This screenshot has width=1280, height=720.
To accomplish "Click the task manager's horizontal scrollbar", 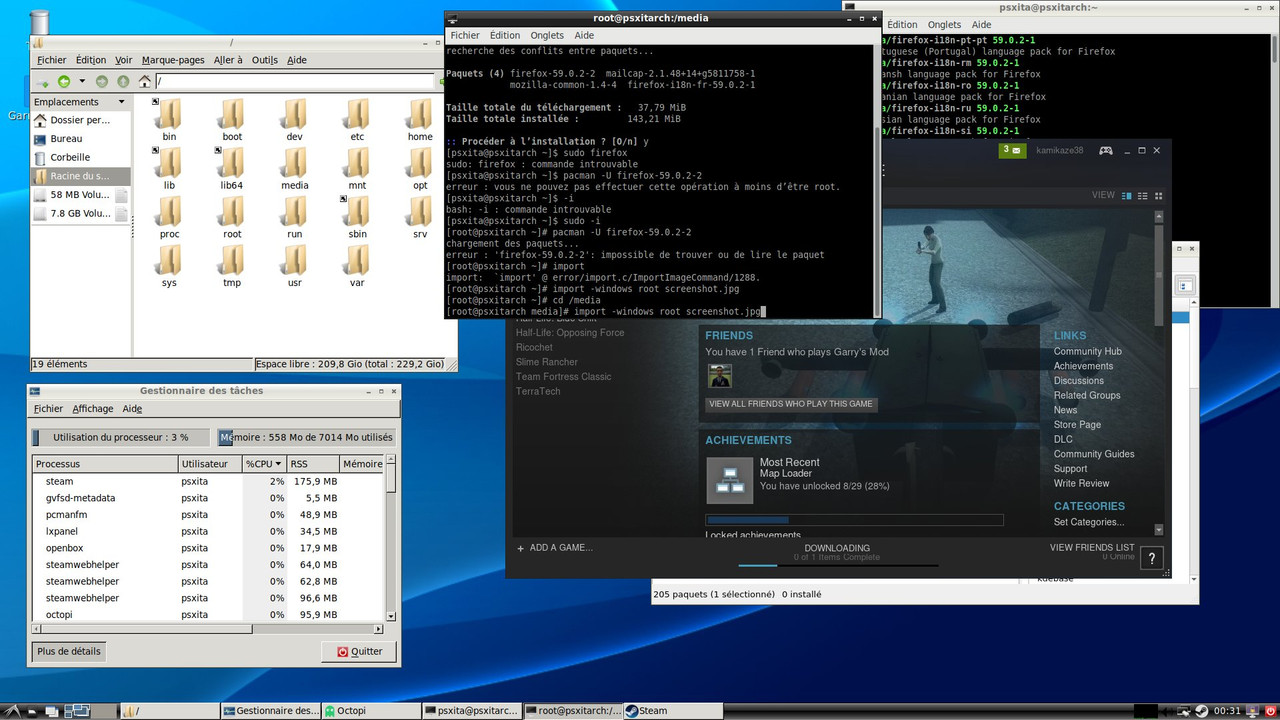I will [x=208, y=629].
